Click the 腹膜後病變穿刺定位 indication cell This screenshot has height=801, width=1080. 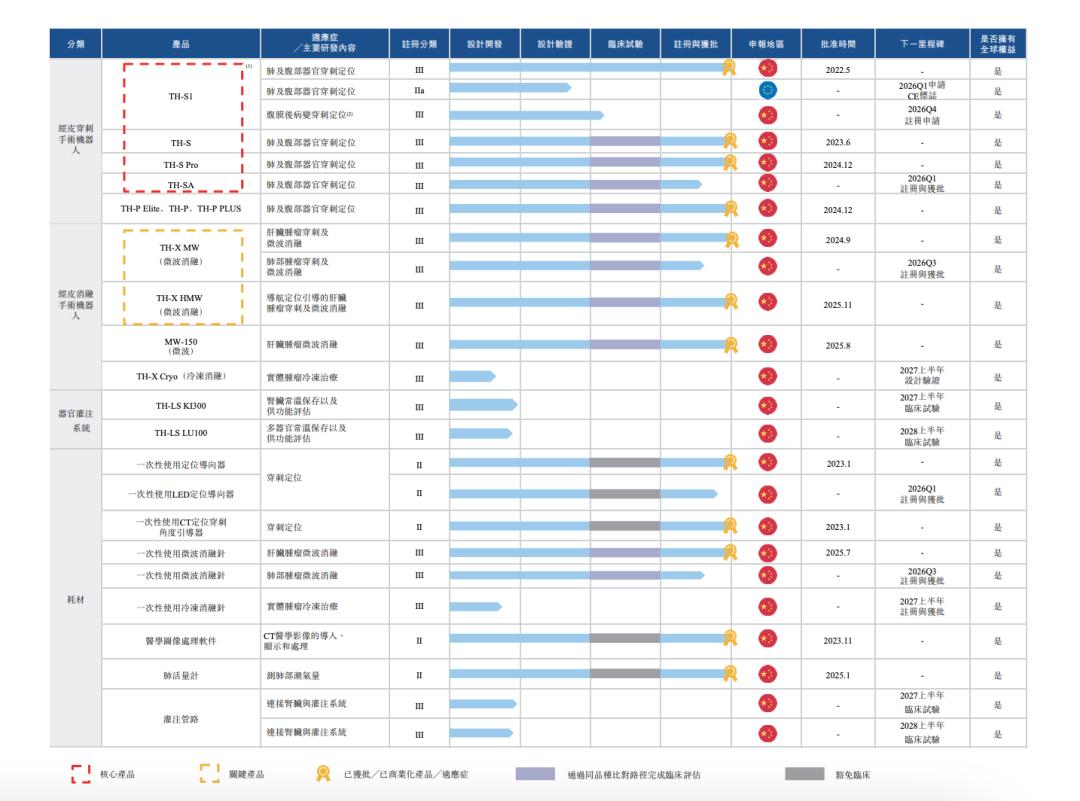pyautogui.click(x=324, y=115)
